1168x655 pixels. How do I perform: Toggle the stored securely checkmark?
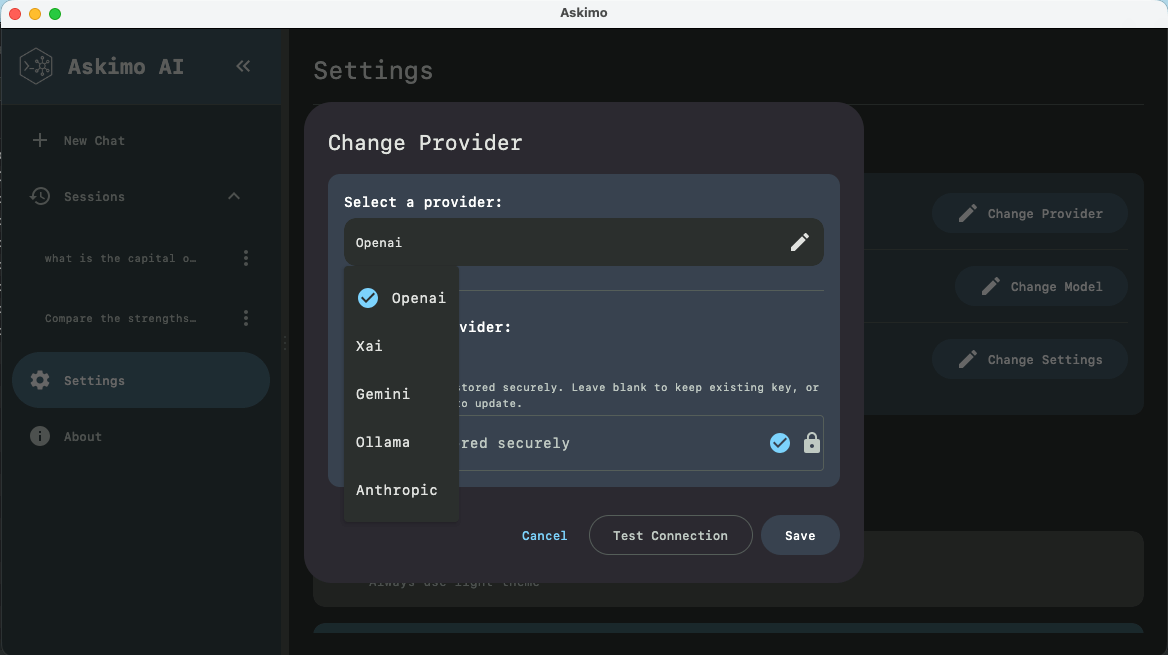point(780,443)
